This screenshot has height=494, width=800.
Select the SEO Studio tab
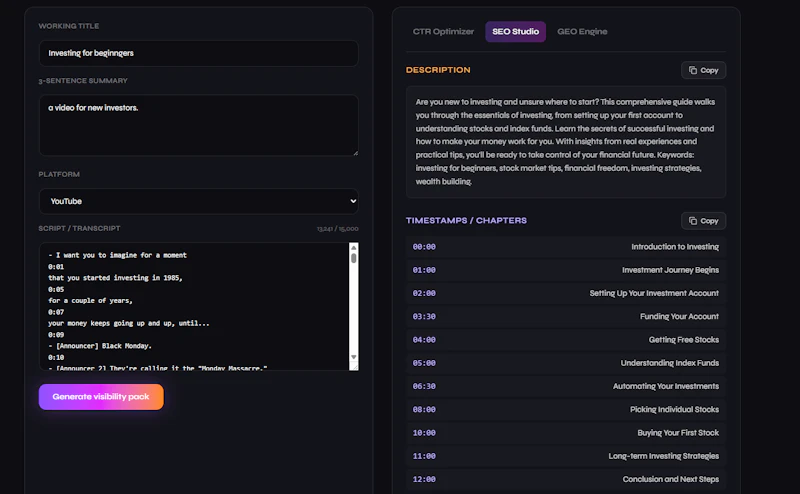click(515, 32)
